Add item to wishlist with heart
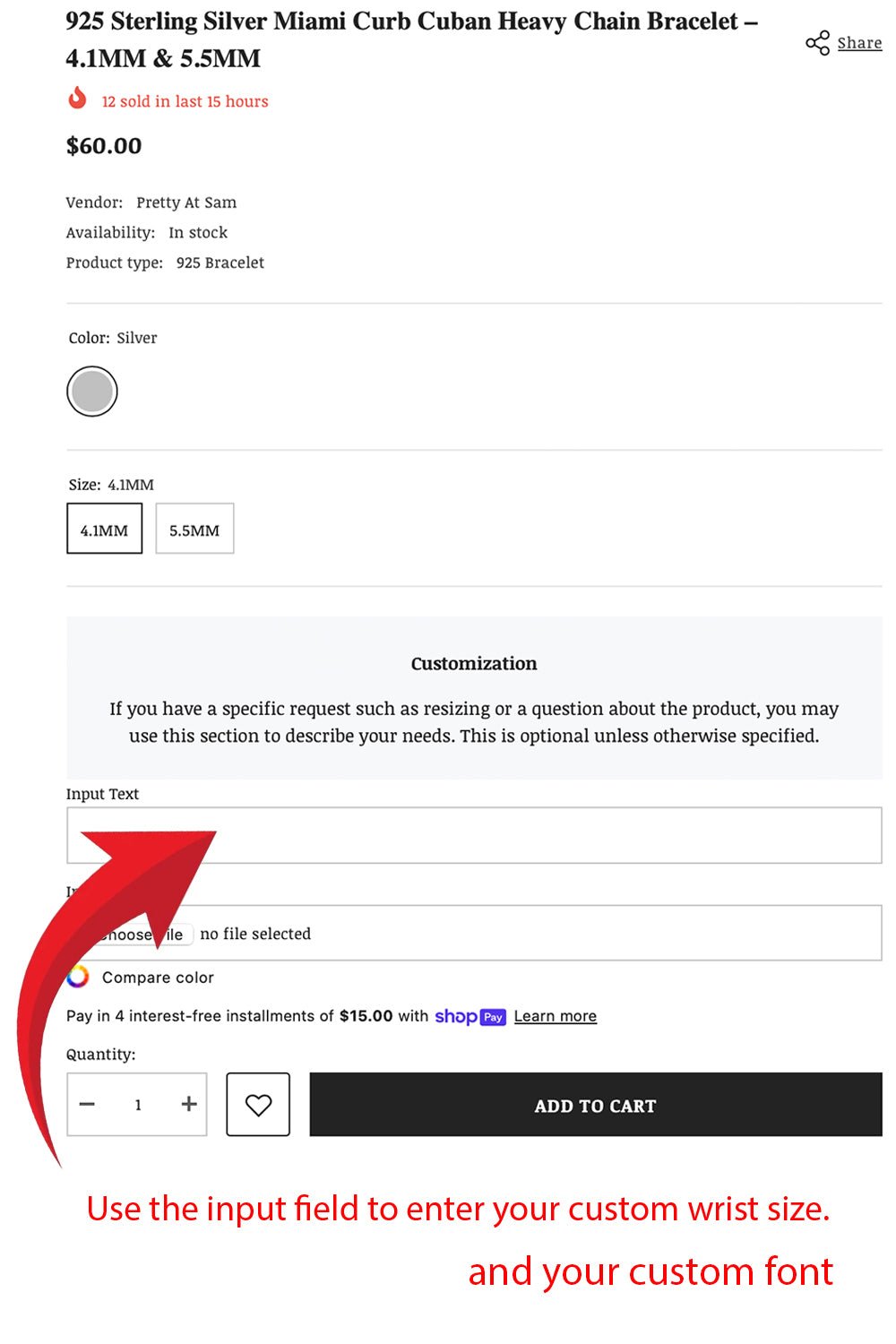The image size is (896, 1344). point(258,1105)
